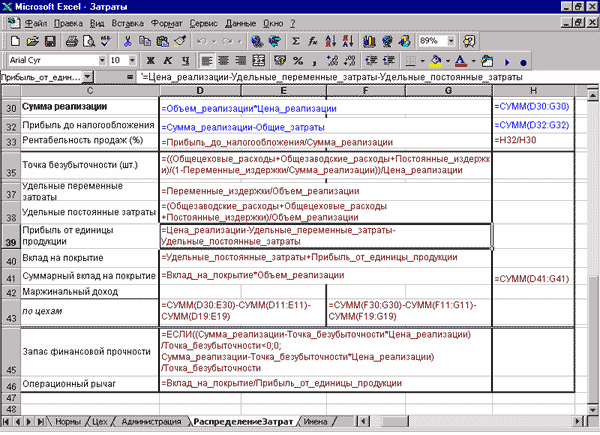The width and height of the screenshot is (600, 435).
Task: Open the 89% zoom dropdown arrow
Action: (451, 41)
